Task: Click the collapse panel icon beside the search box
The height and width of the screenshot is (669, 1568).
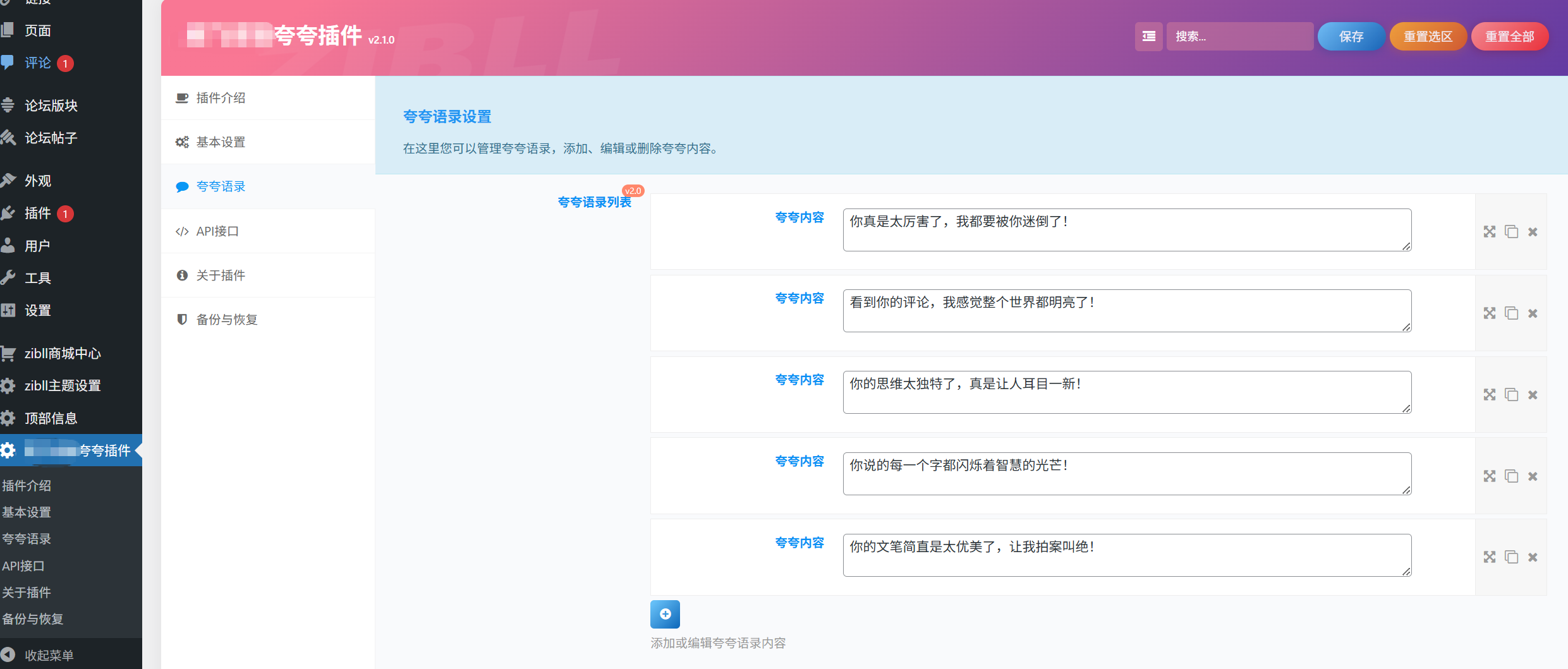Action: (x=1148, y=36)
